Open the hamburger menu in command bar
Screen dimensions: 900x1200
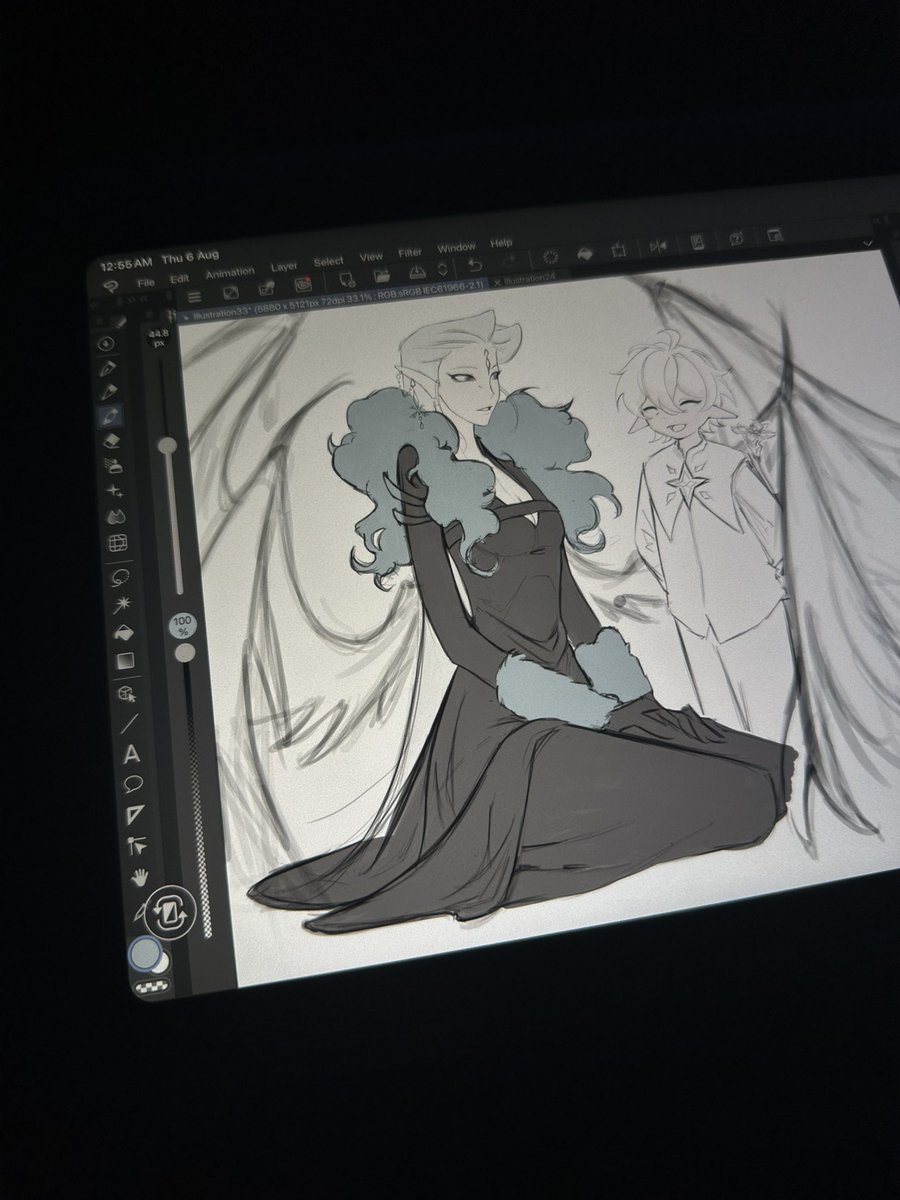pos(195,297)
